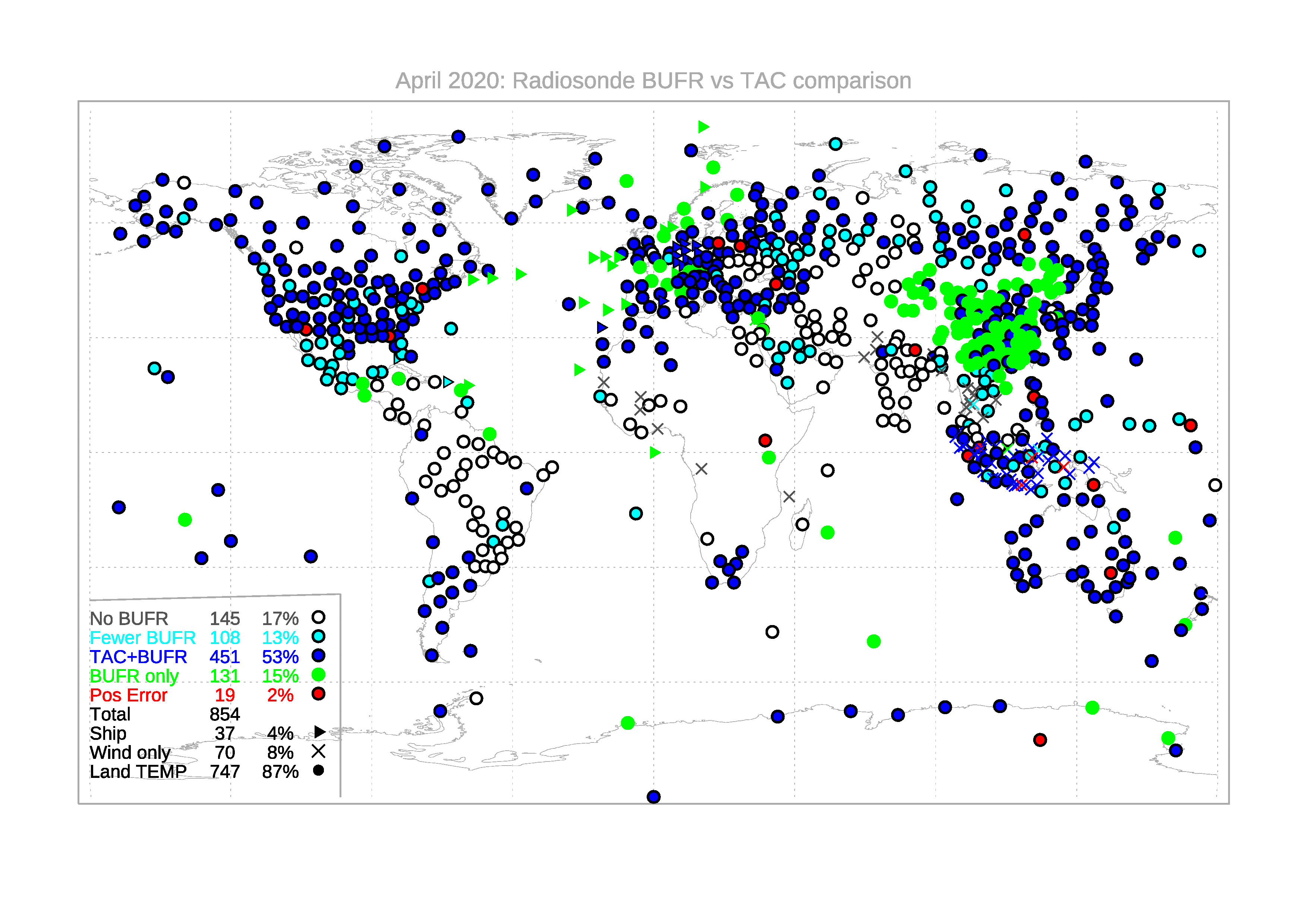The image size is (1306, 924).
Task: Click the 'Total' legend label
Action: point(110,714)
